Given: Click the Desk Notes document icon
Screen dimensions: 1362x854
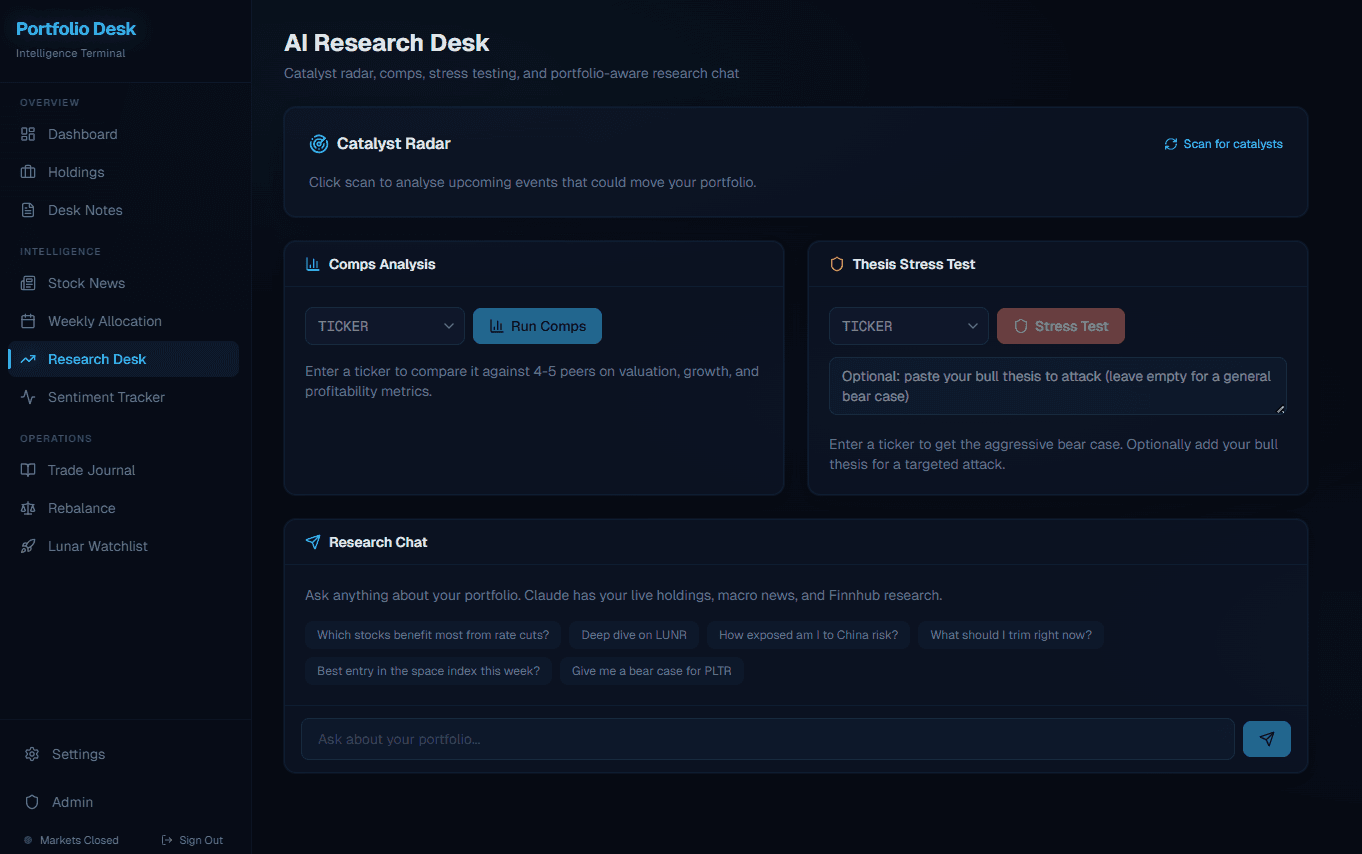Looking at the screenshot, I should [x=28, y=210].
